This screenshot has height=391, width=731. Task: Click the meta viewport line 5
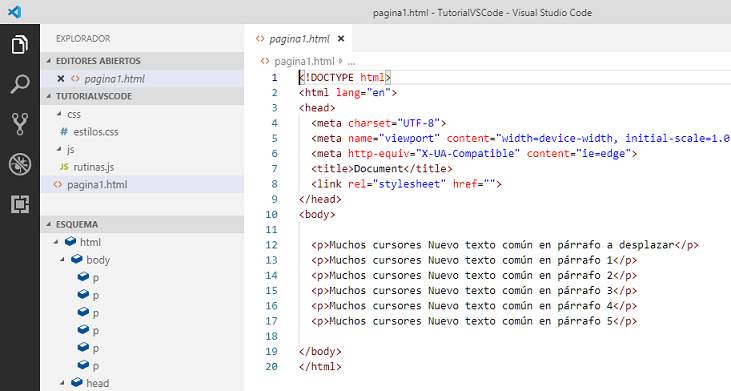(x=520, y=138)
